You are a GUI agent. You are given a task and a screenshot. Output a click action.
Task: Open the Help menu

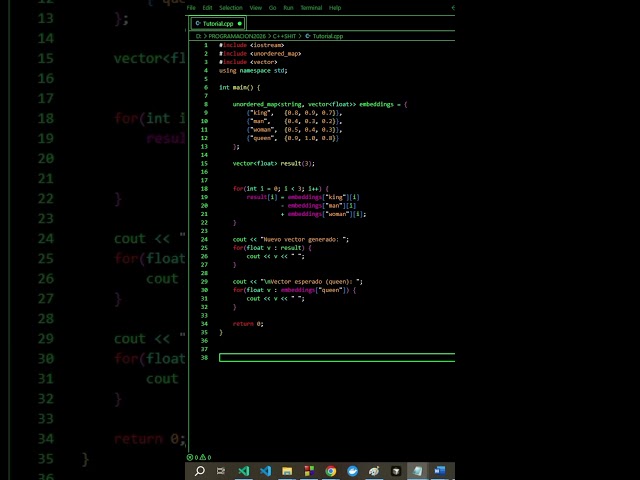335,8
